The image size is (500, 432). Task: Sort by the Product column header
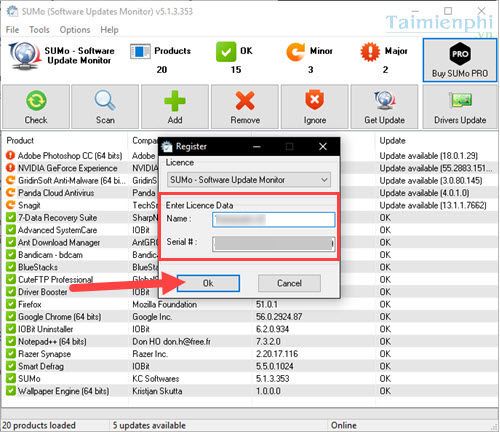[20, 141]
